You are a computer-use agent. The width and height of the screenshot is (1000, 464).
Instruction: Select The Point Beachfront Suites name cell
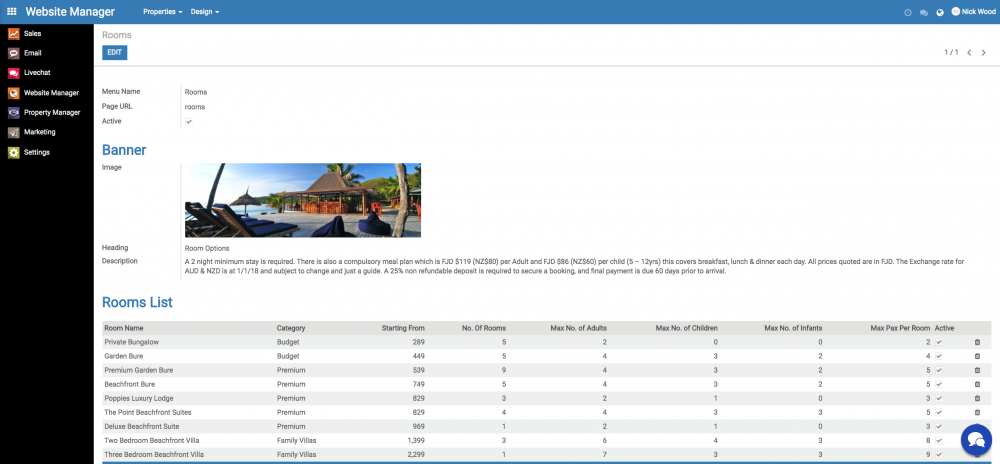[147, 412]
